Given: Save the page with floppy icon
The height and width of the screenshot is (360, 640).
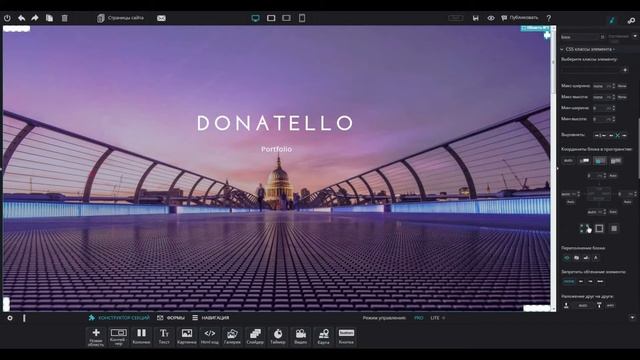Looking at the screenshot, I should pos(476,18).
